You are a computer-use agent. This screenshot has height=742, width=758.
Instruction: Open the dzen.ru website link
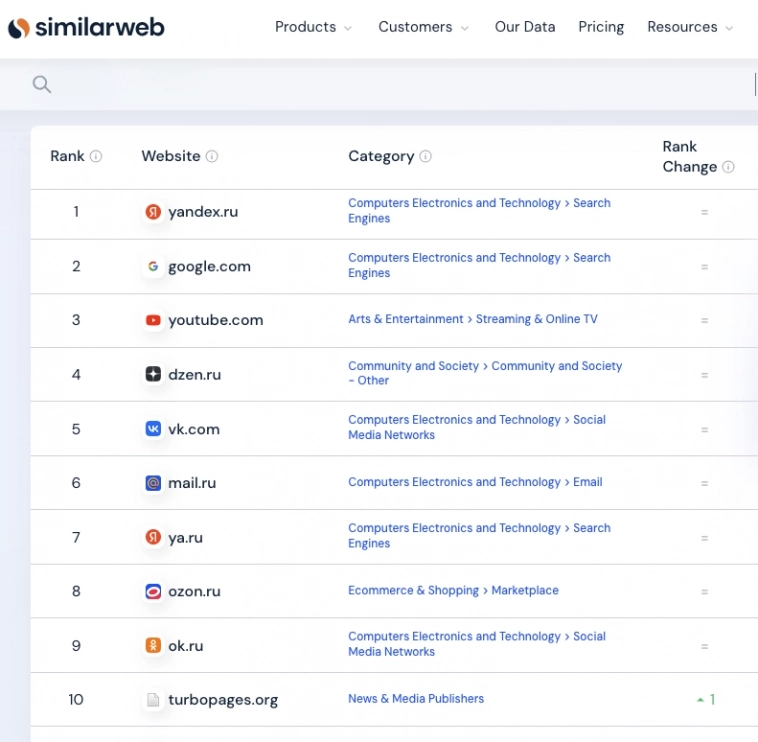coord(194,375)
